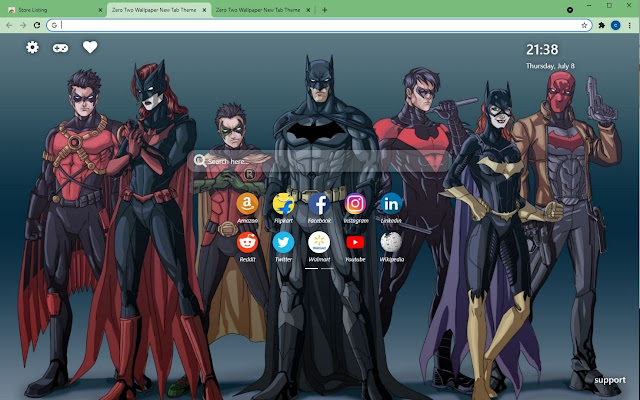
Task: Open the Chrome profile avatar
Action: pos(616,25)
